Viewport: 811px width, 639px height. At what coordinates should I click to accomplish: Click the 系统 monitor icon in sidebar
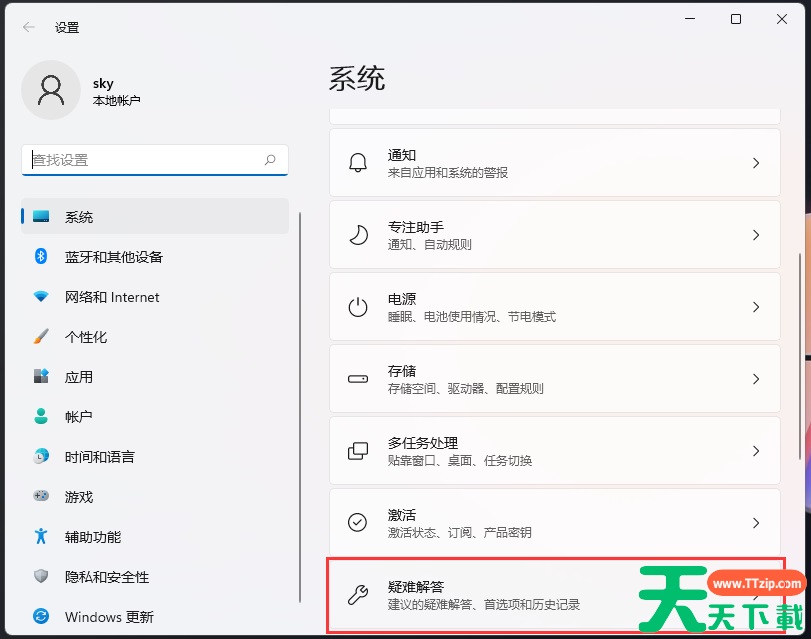41,216
